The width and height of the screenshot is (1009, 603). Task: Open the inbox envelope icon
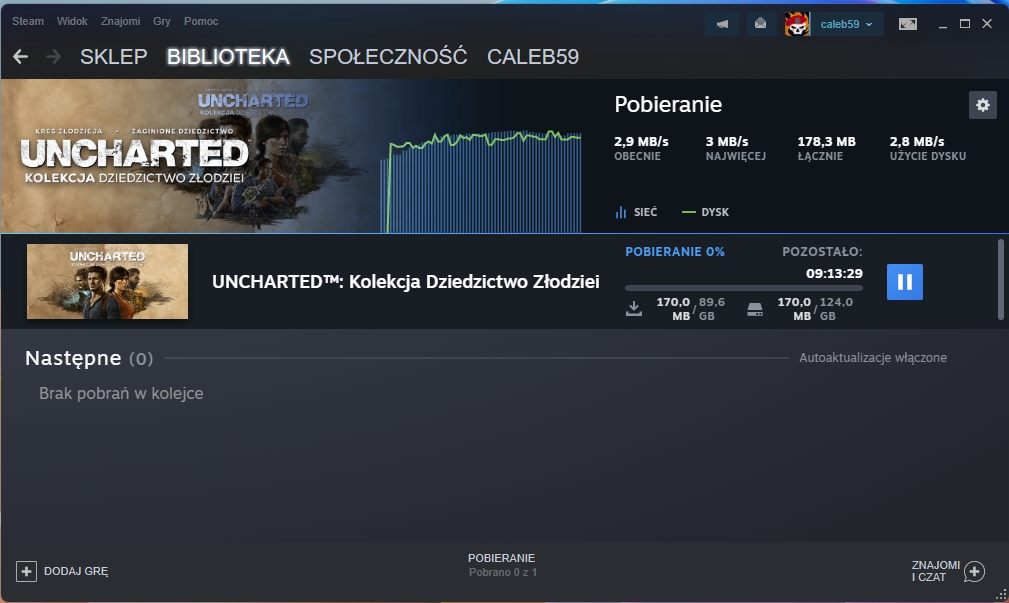[x=760, y=24]
